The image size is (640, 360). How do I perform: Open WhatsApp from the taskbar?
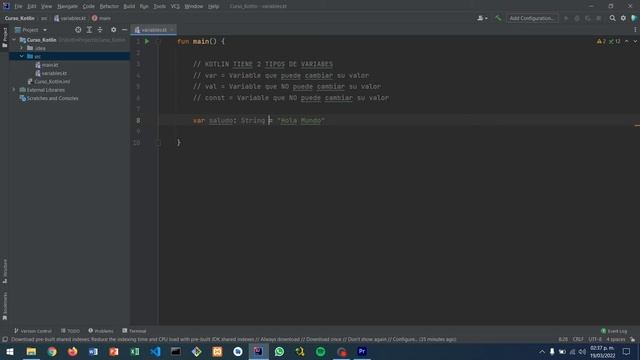click(279, 351)
